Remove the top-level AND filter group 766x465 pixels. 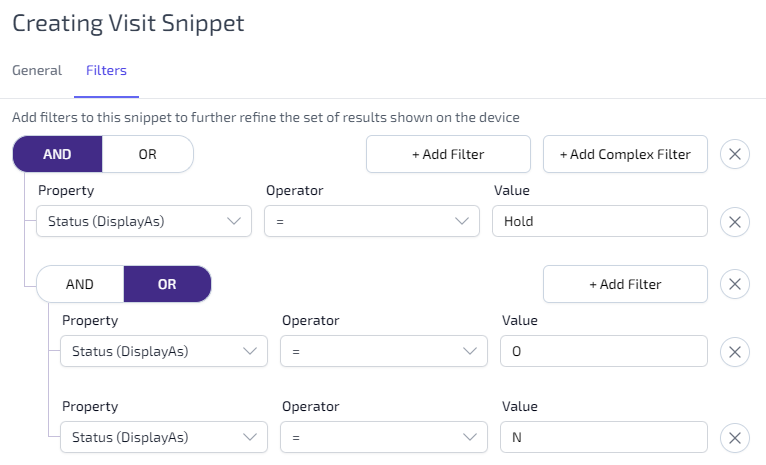735,154
